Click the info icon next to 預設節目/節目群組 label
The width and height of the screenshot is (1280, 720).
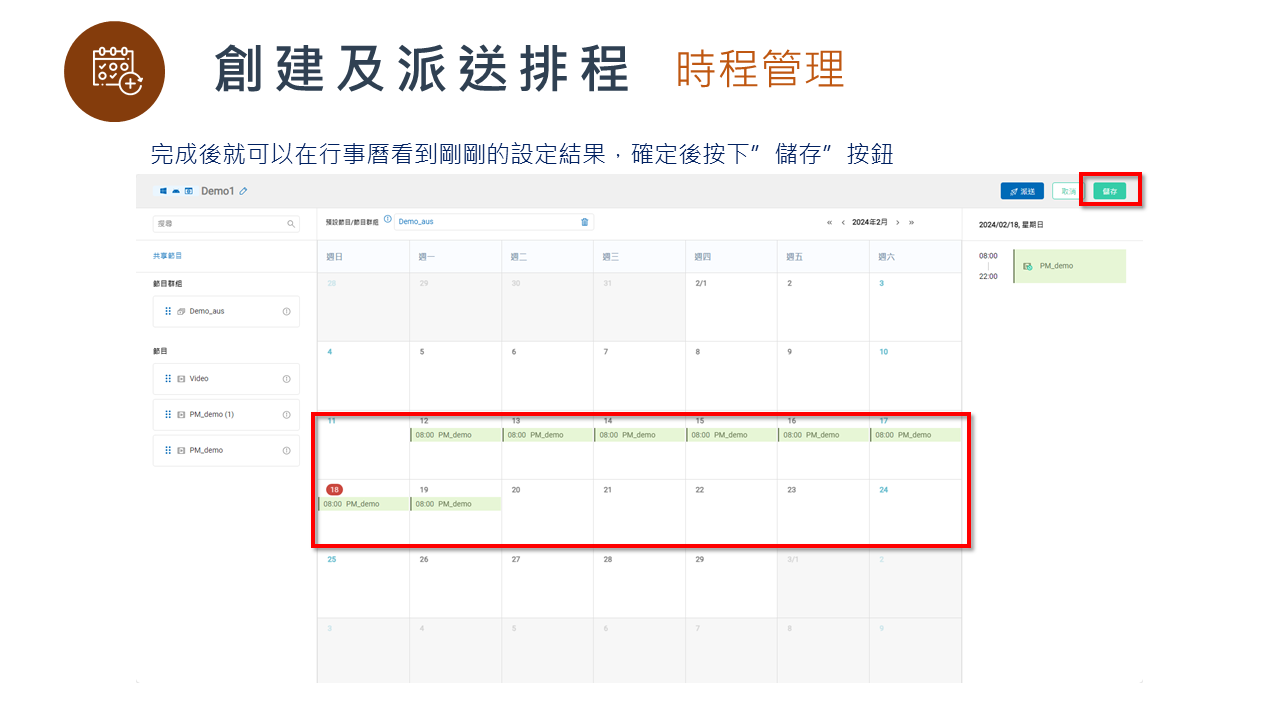click(x=387, y=218)
